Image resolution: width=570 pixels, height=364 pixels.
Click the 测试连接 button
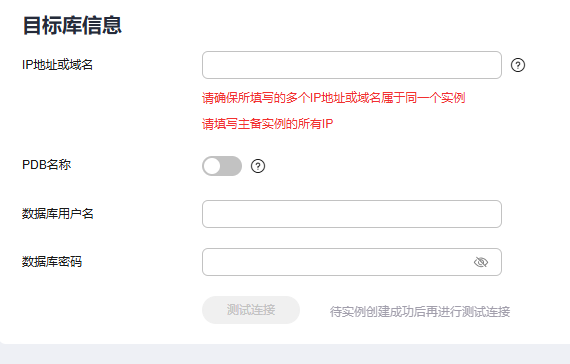click(x=251, y=310)
